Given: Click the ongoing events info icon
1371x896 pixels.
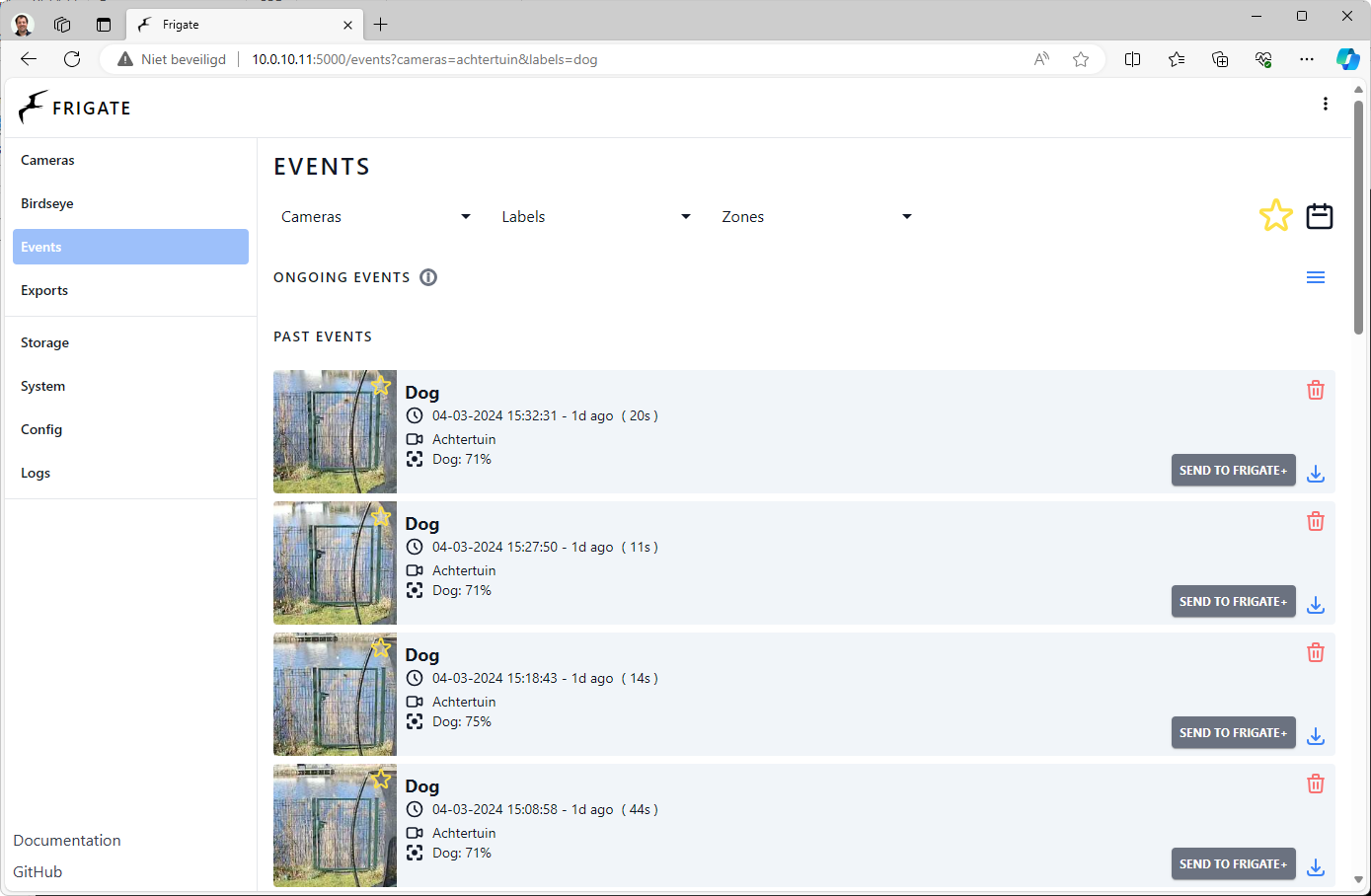Looking at the screenshot, I should (x=428, y=277).
